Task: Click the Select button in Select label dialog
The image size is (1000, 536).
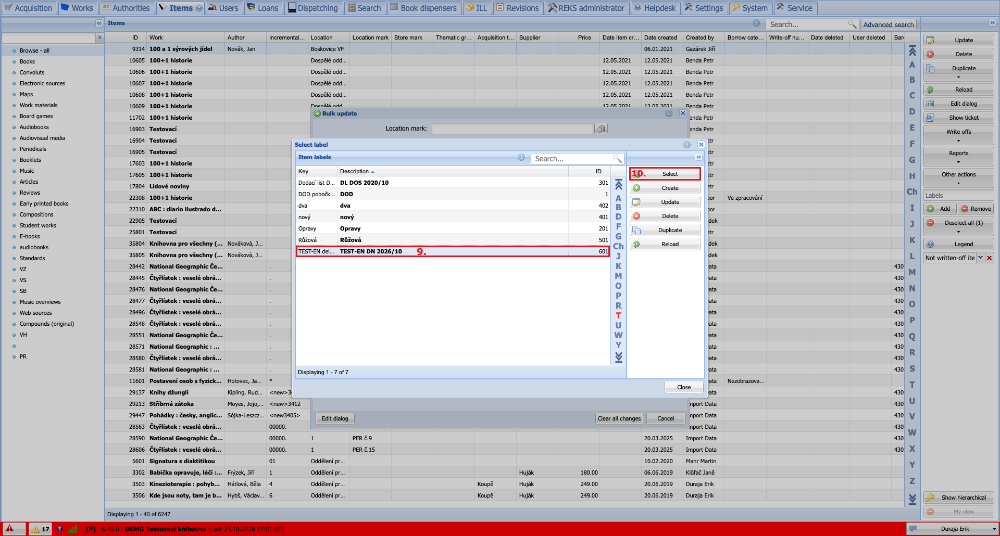Action: pos(665,174)
